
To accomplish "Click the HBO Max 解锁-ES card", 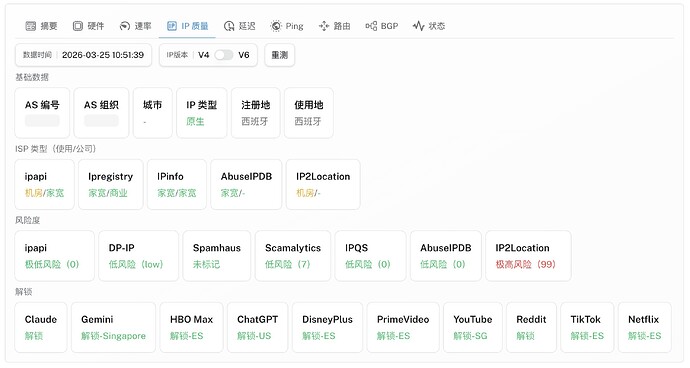I will tap(191, 327).
